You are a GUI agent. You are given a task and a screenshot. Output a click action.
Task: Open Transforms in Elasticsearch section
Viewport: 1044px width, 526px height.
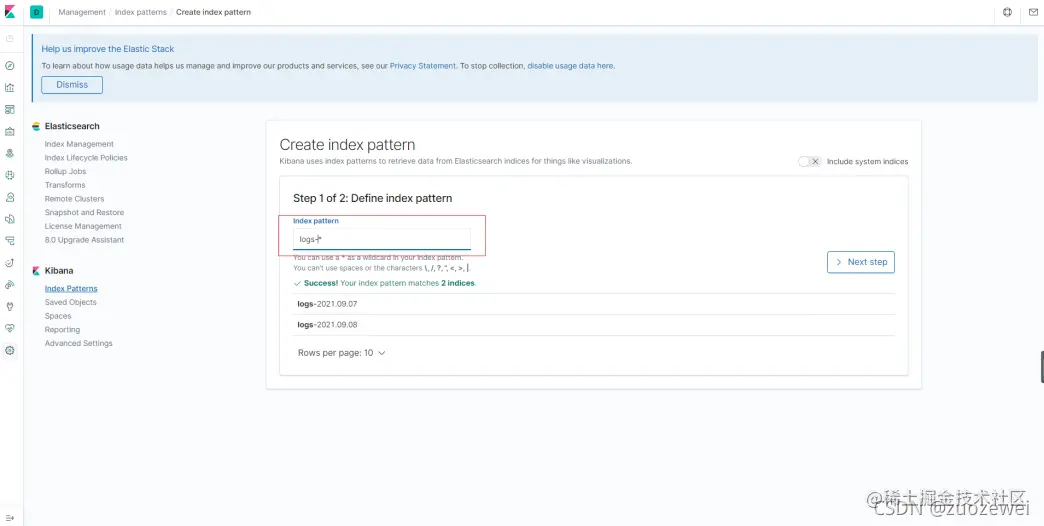(65, 185)
